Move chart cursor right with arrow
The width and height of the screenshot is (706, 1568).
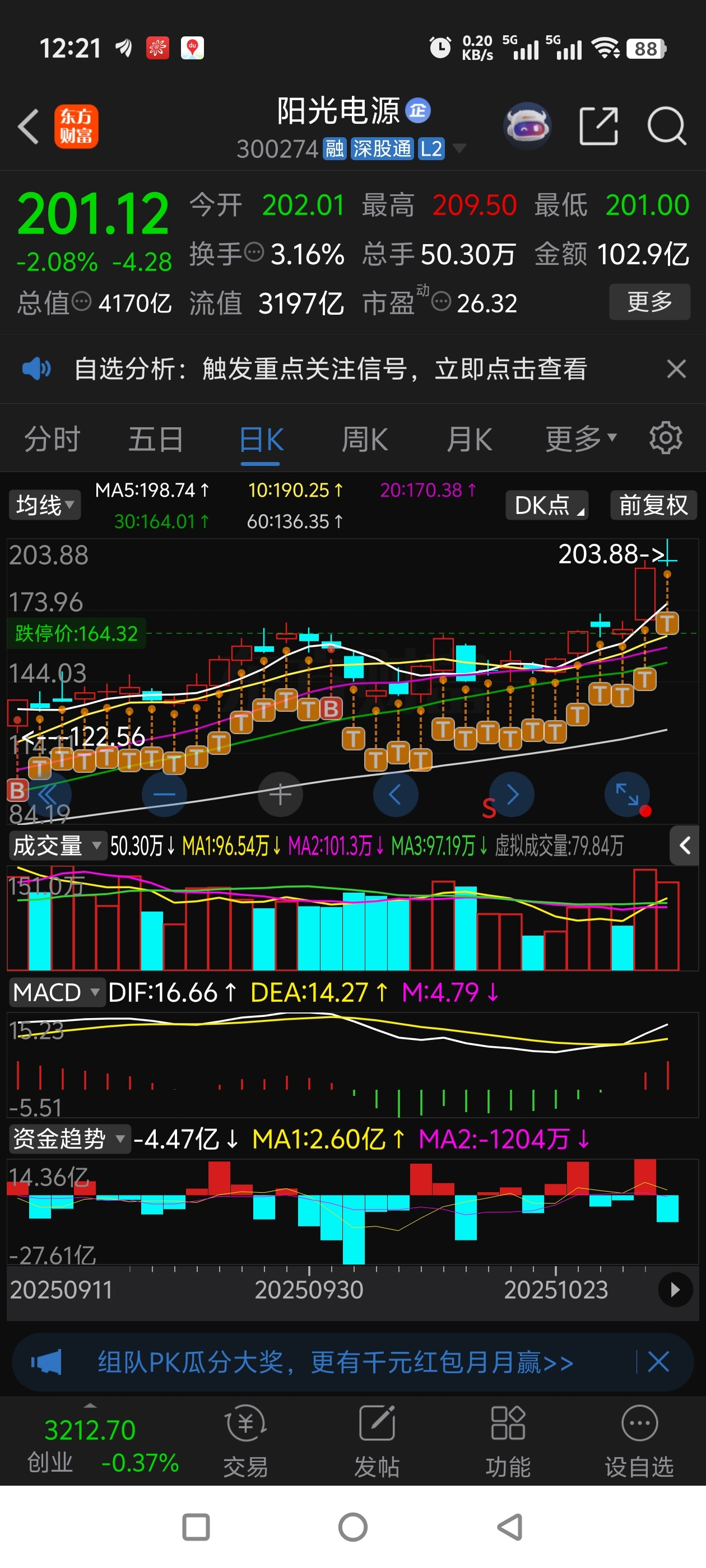(x=512, y=794)
